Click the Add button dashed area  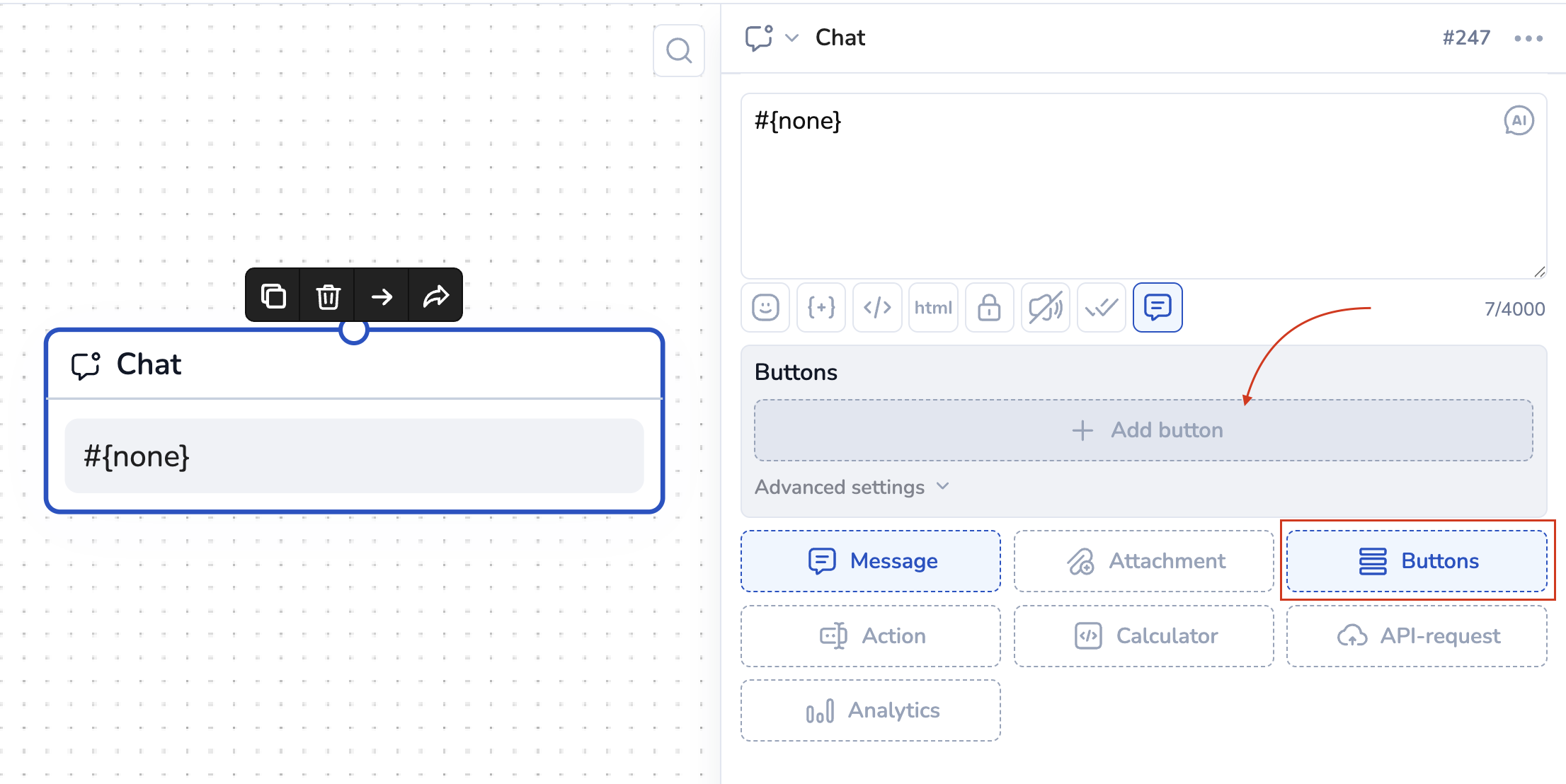pos(1143,430)
